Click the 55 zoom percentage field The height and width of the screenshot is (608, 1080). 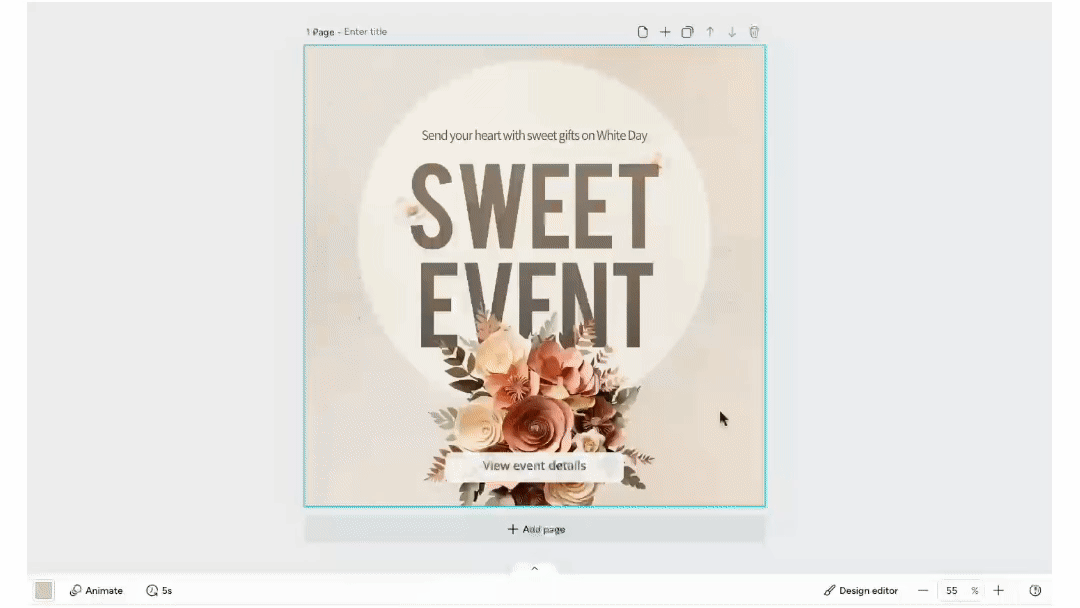[952, 591]
